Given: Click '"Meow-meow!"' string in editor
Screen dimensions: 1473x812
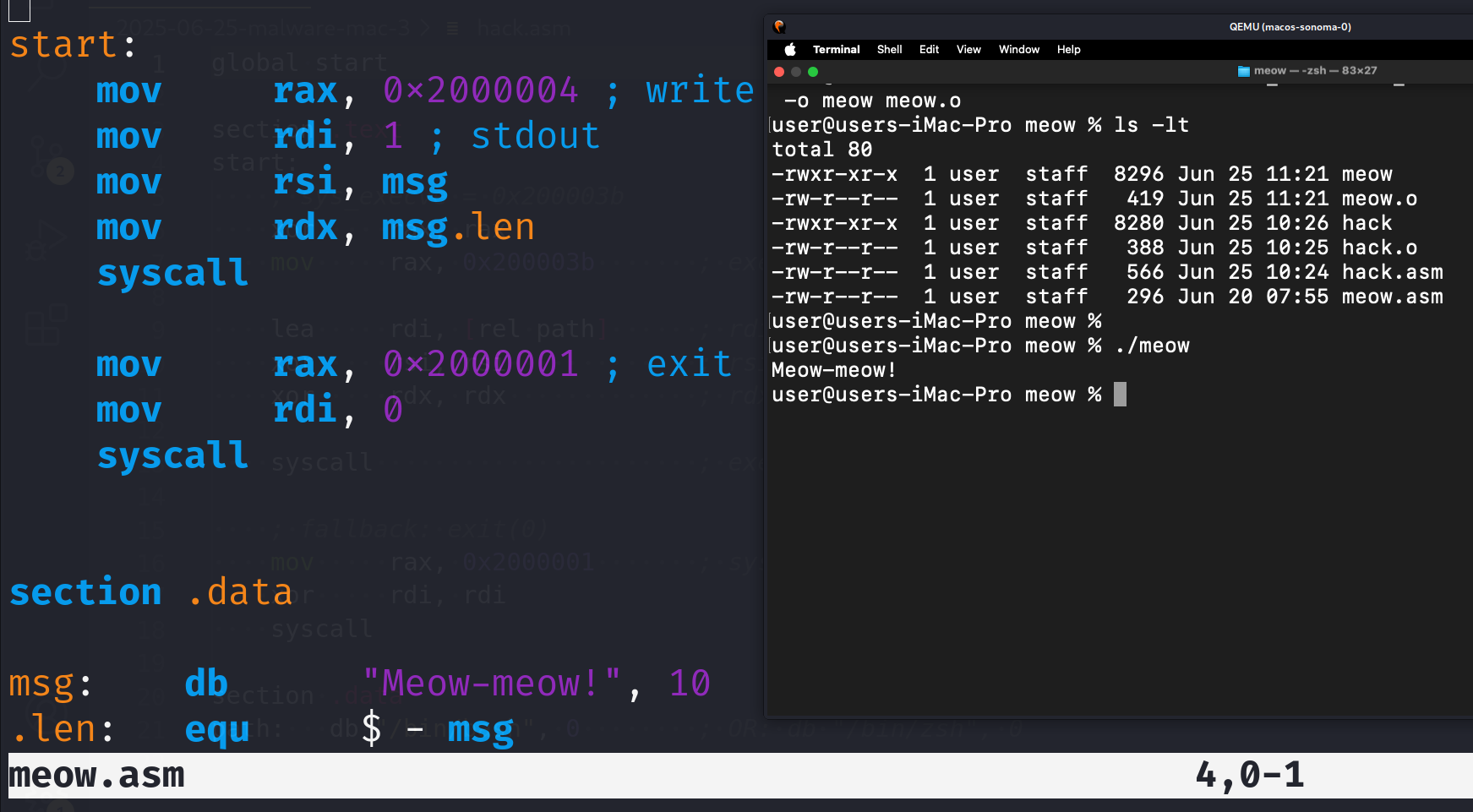Looking at the screenshot, I should click(492, 683).
